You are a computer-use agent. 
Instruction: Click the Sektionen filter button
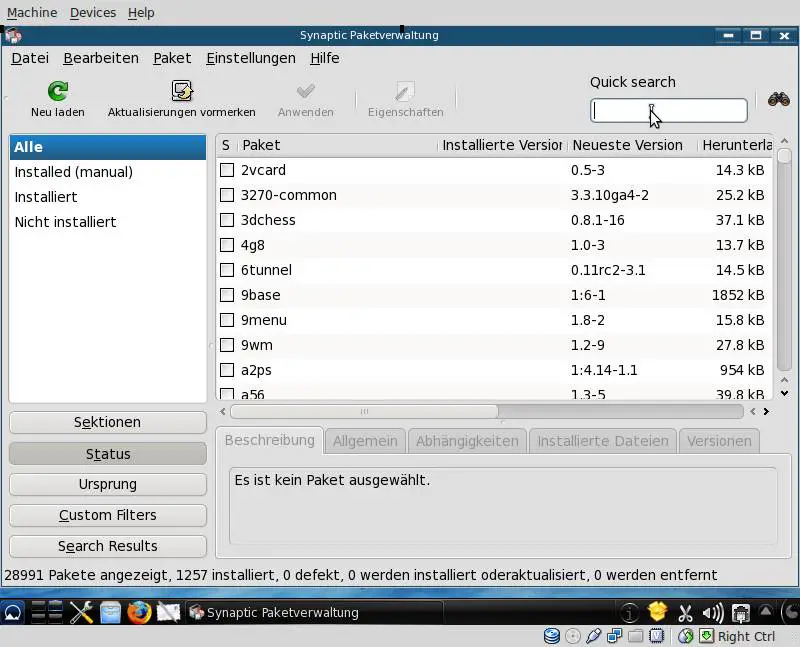[108, 422]
